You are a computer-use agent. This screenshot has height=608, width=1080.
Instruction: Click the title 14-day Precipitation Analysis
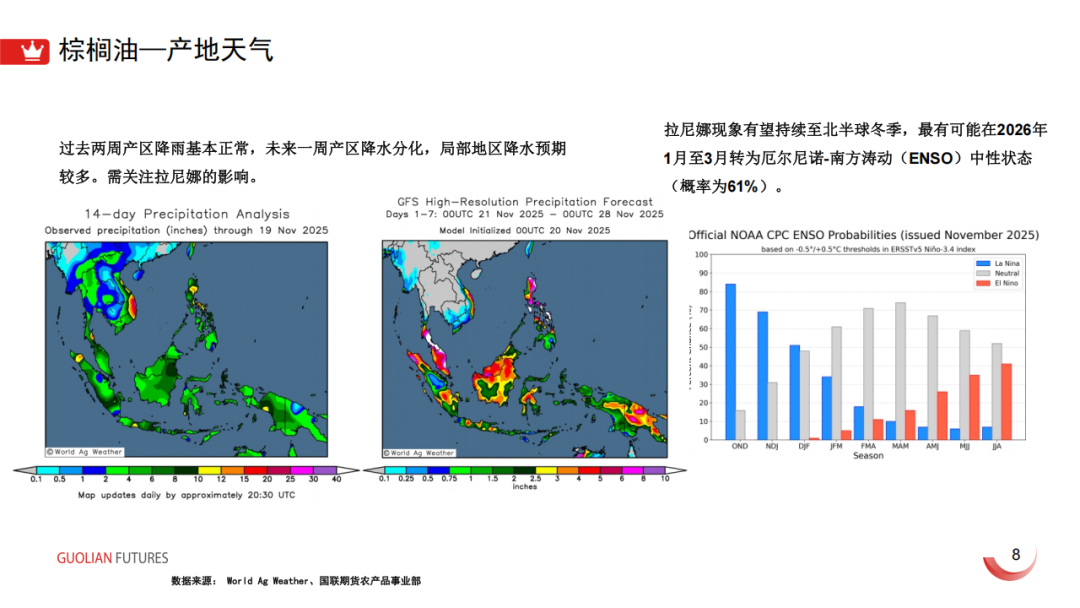pos(187,214)
